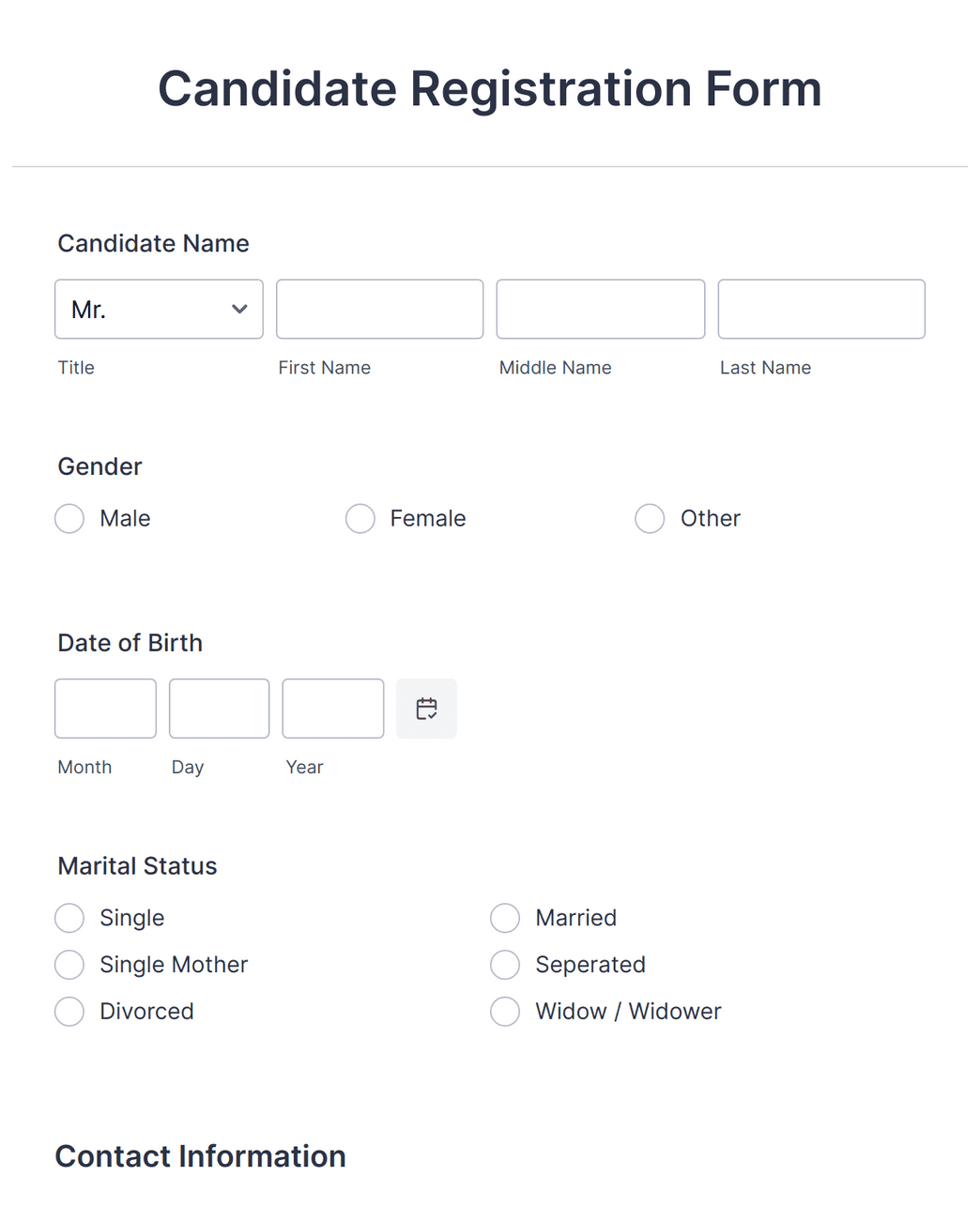Click the Contact Information section header
The height and width of the screenshot is (1206, 980).
tap(200, 1156)
